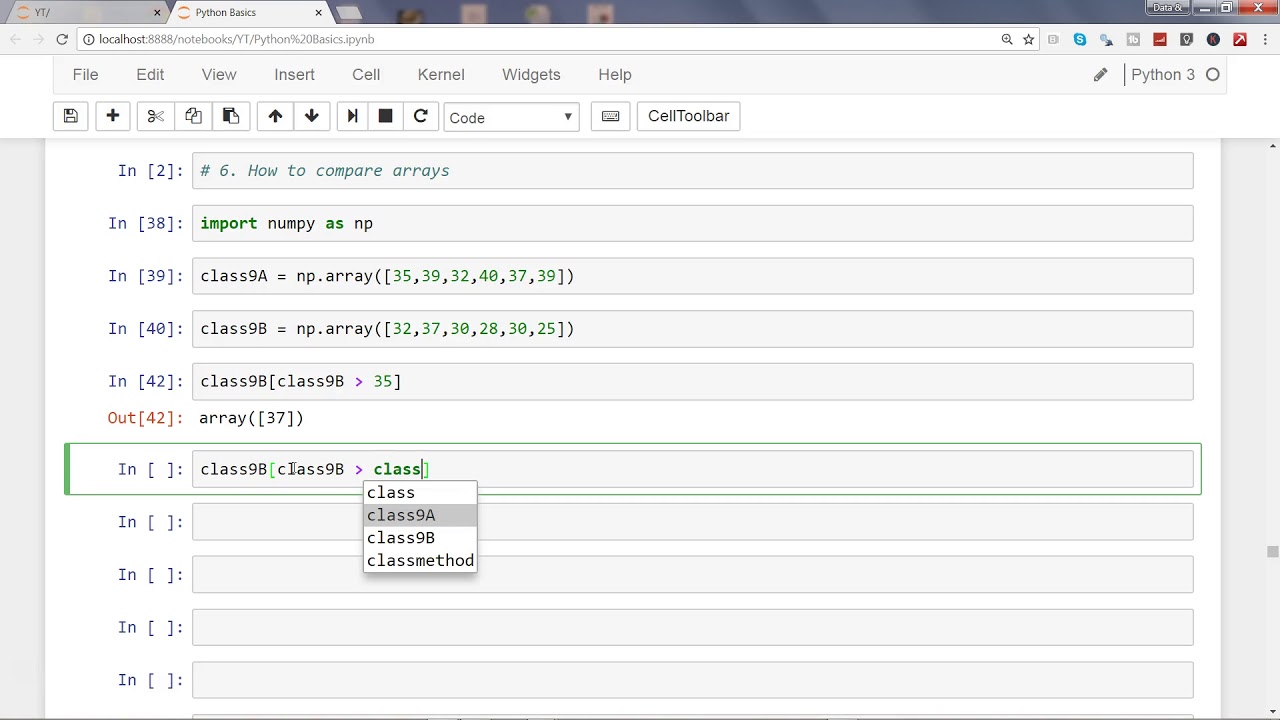The height and width of the screenshot is (720, 1280).
Task: Move selected cell down with arrow icon
Action: [x=312, y=116]
